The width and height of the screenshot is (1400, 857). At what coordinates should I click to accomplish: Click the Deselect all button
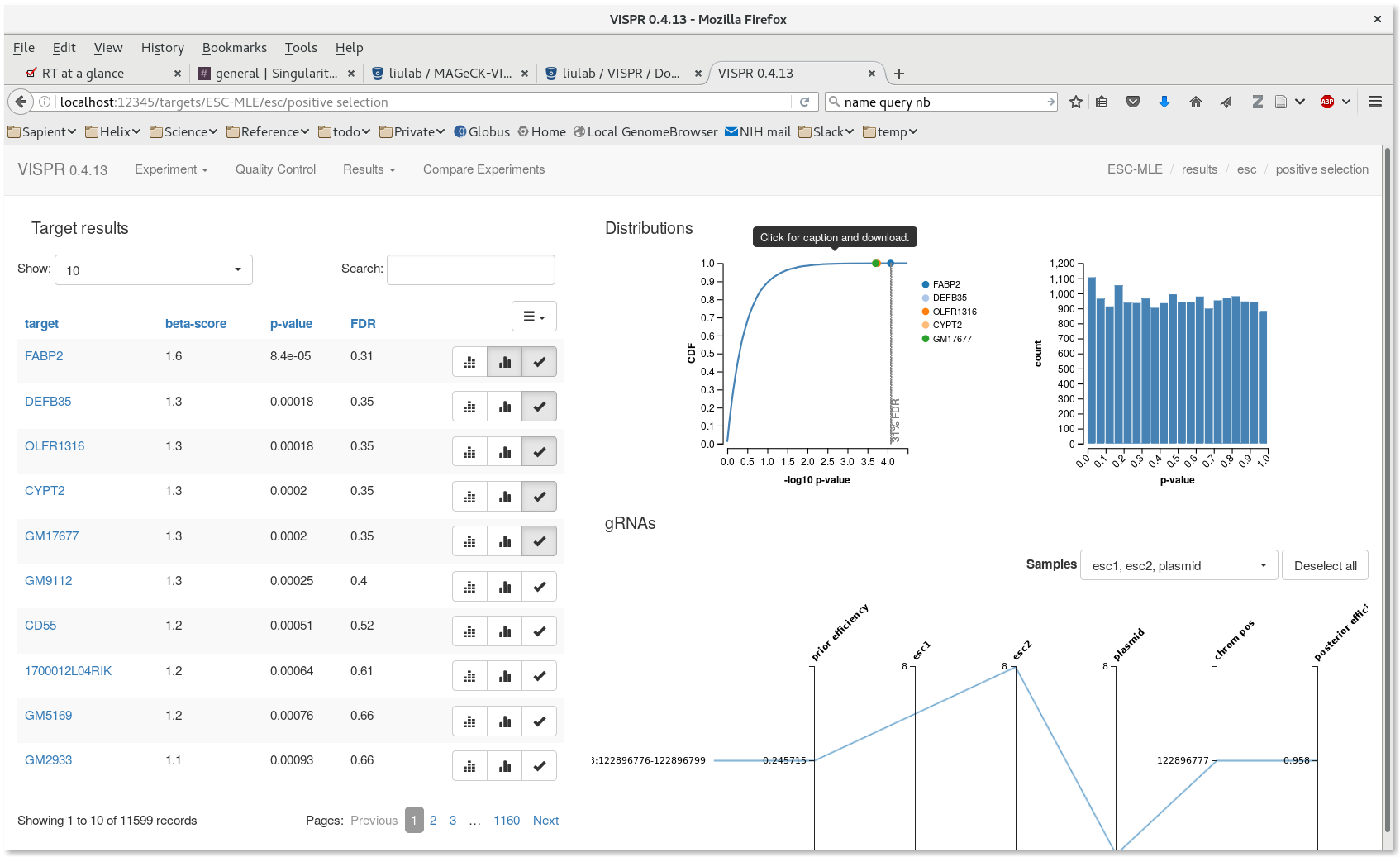[1325, 565]
